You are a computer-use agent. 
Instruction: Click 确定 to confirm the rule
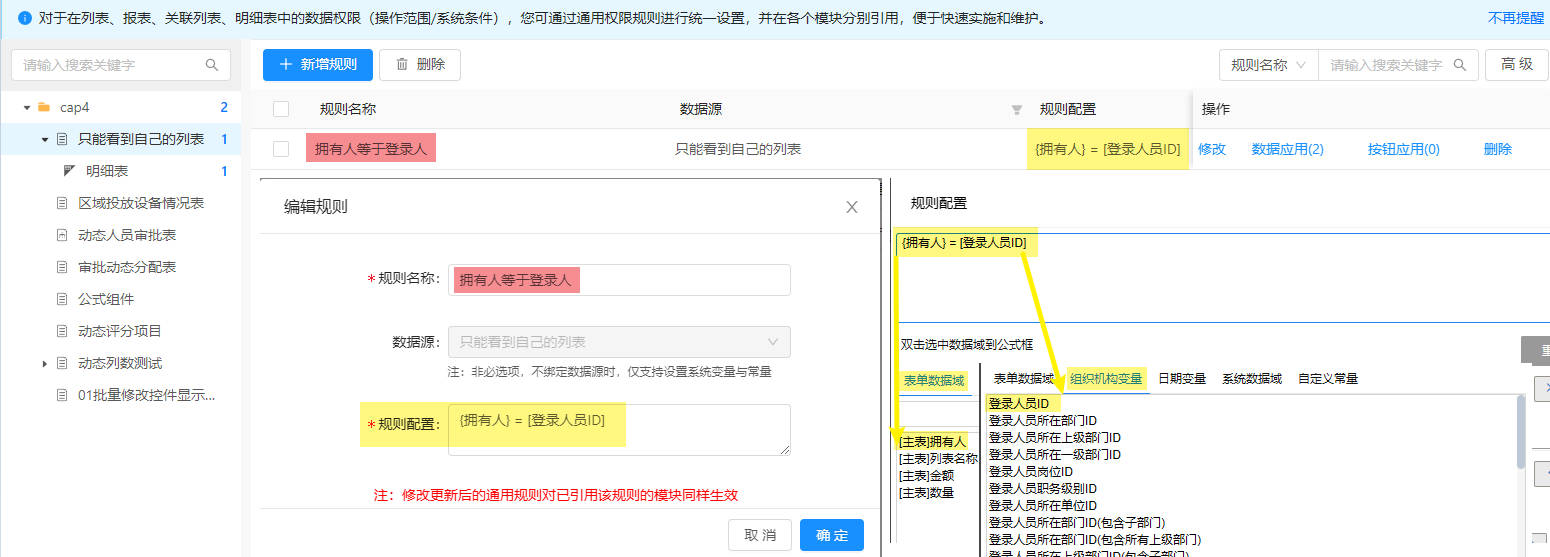[832, 535]
